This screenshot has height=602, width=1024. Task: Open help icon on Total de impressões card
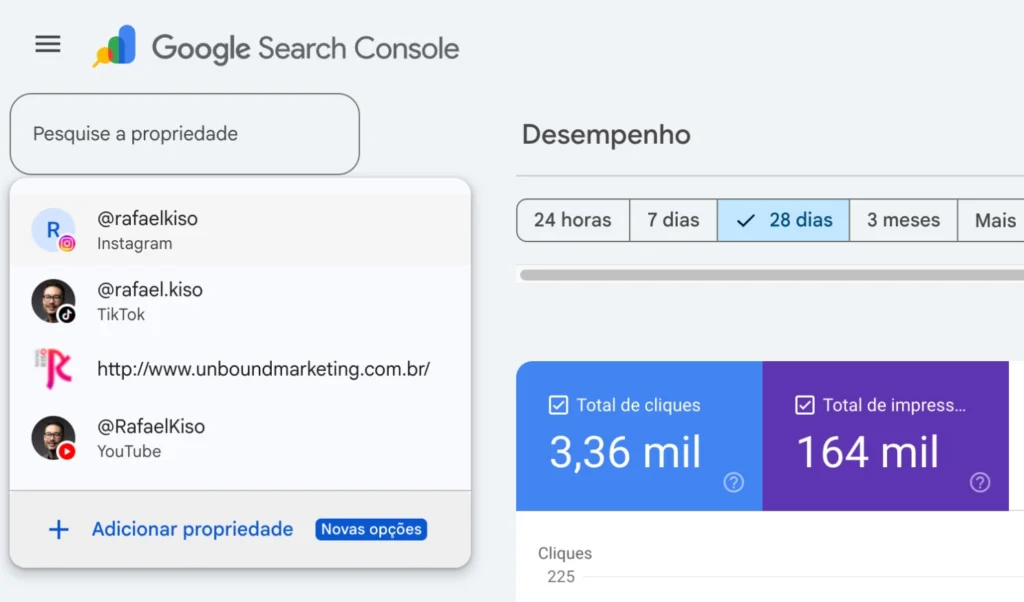[x=980, y=483]
